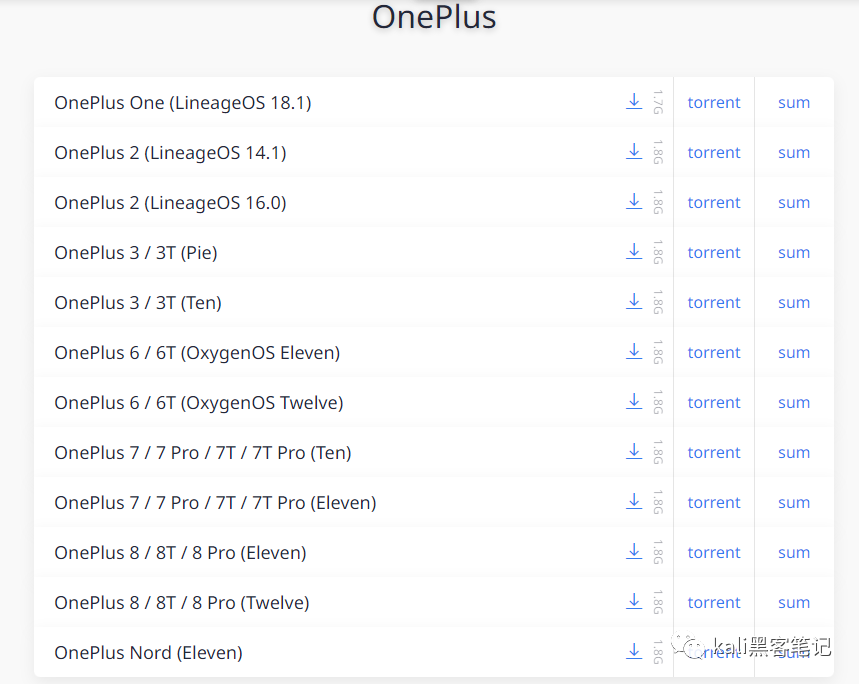The image size is (859, 684).
Task: Get torrent for OnePlus 7 / 7 Pro (Eleven)
Action: click(714, 502)
